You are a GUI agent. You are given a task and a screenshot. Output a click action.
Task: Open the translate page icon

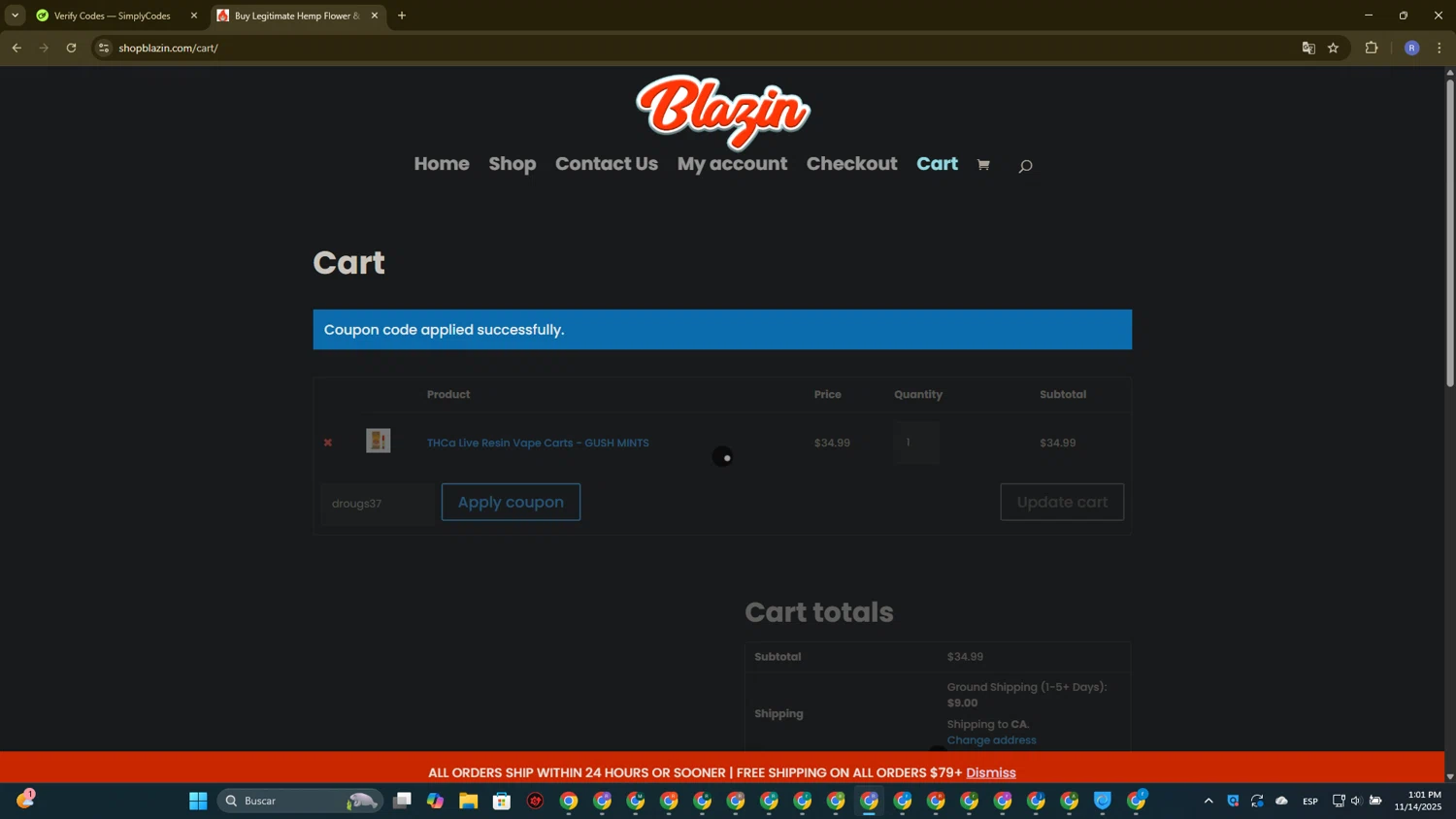pyautogui.click(x=1308, y=48)
